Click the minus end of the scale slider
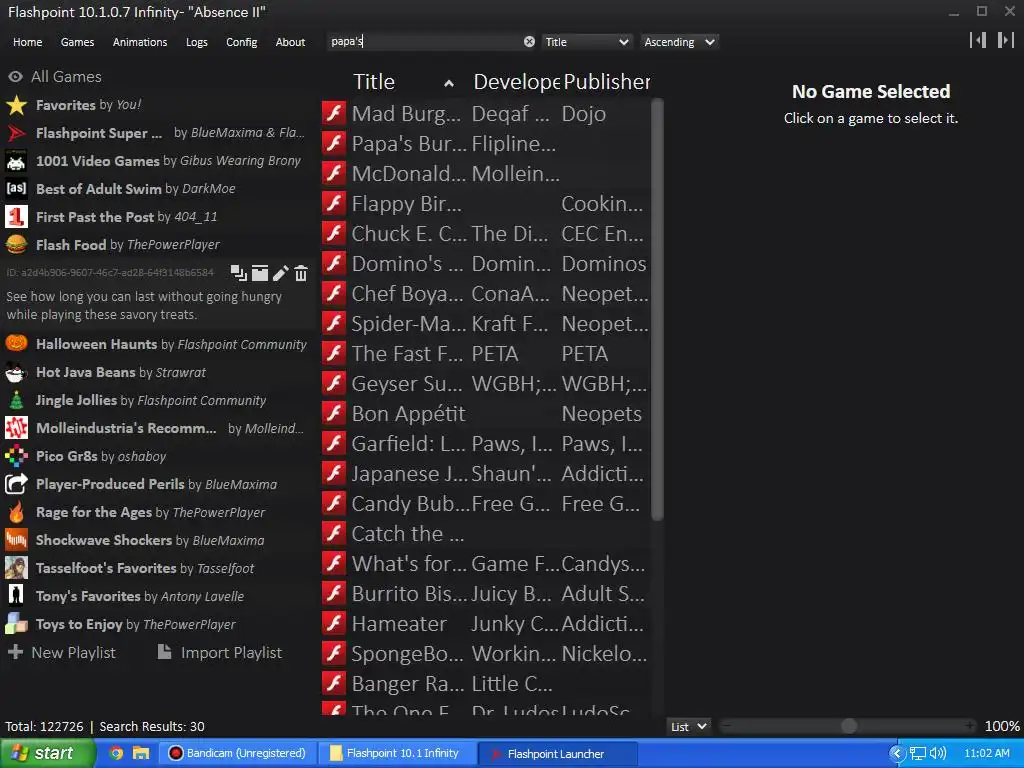Screen dimensions: 1024x768 click(x=727, y=726)
